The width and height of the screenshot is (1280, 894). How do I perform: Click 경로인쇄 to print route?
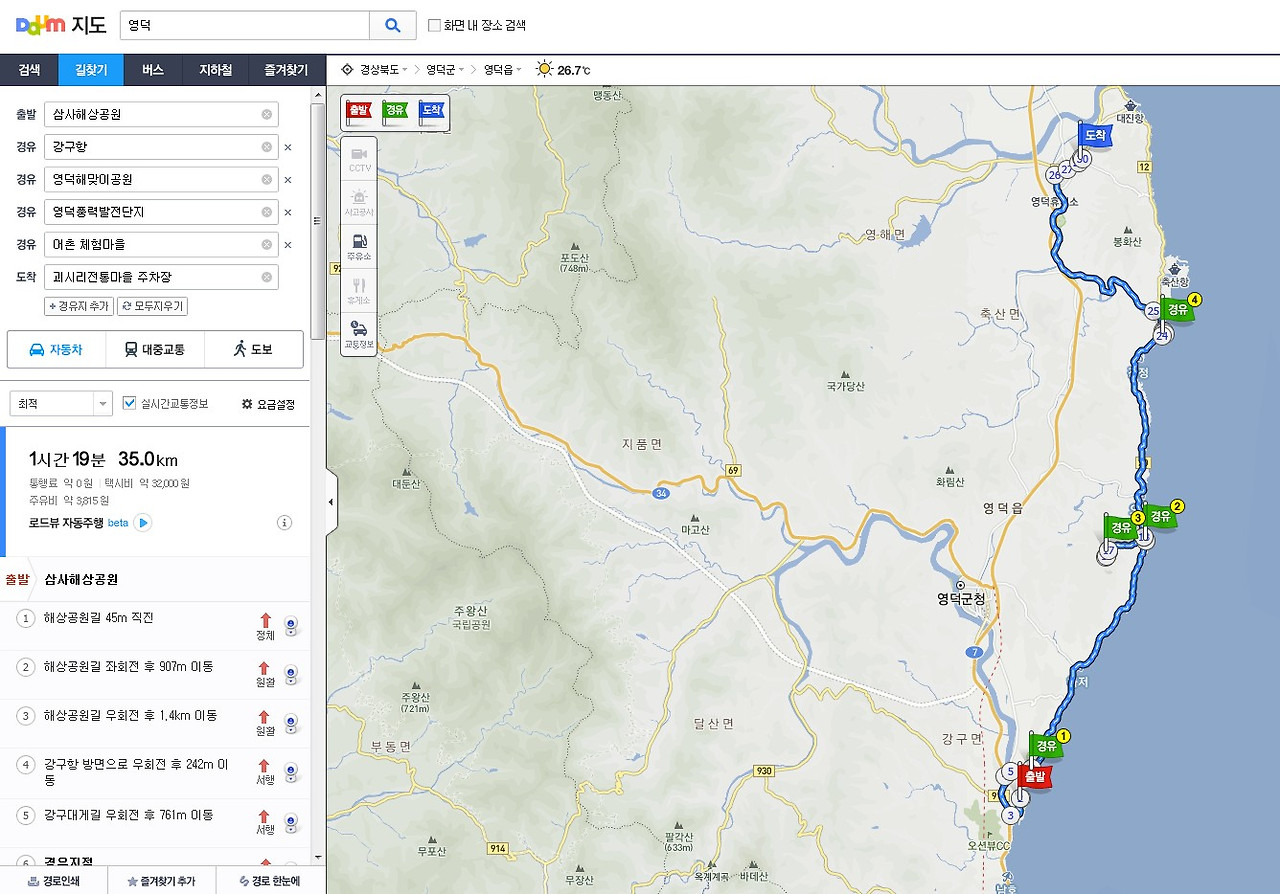54,881
